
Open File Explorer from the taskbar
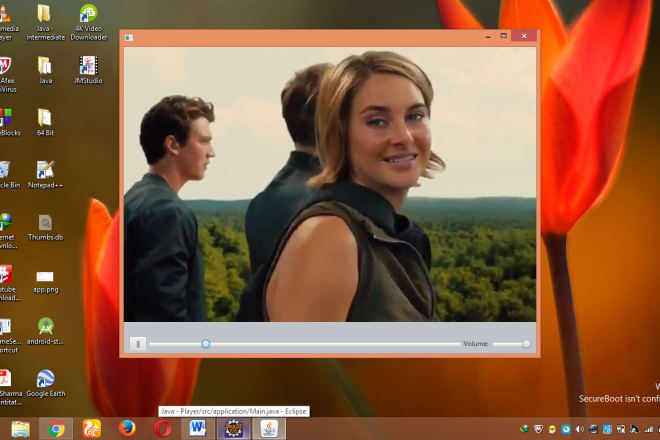click(x=20, y=429)
